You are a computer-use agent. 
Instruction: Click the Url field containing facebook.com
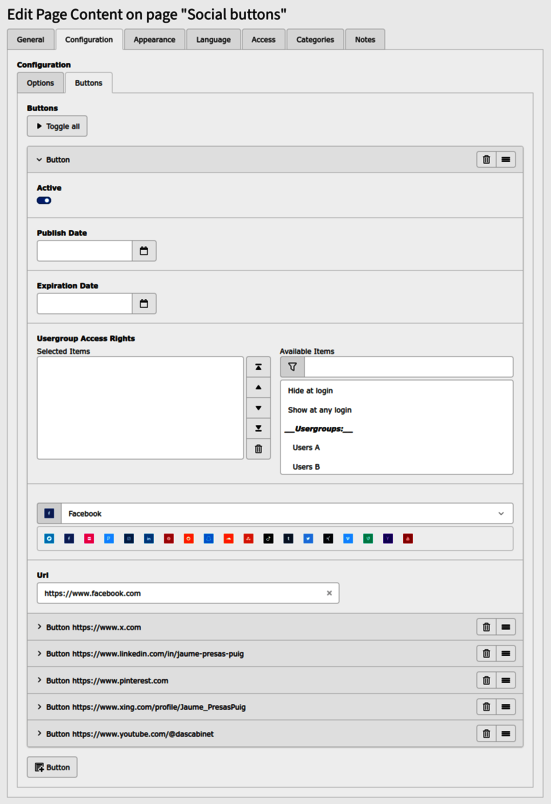coord(188,593)
